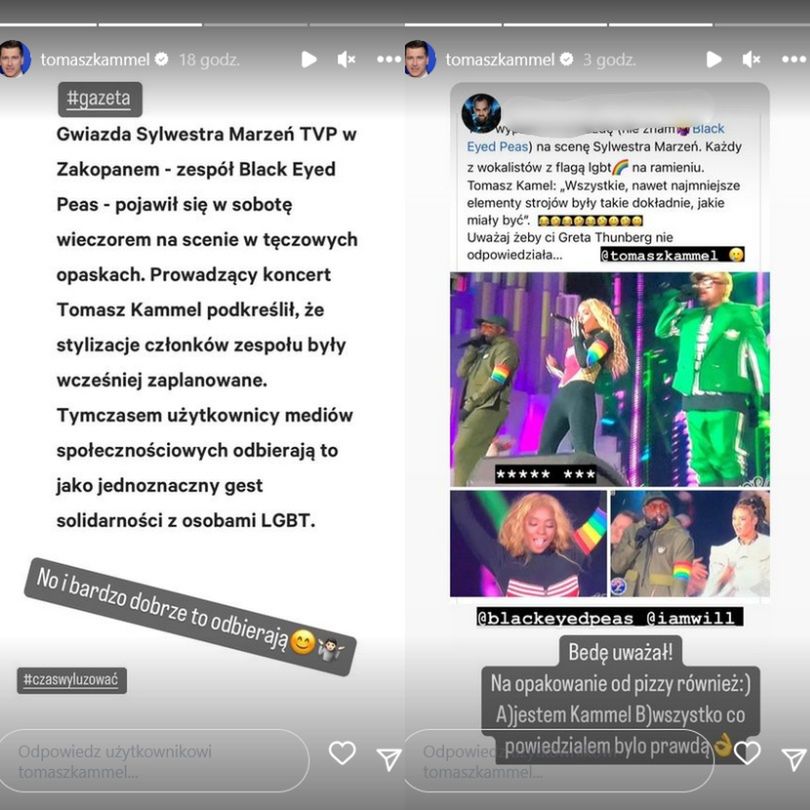Tap the @tomaszkammel mention tag
Screen dimensions: 810x810
(x=672, y=255)
